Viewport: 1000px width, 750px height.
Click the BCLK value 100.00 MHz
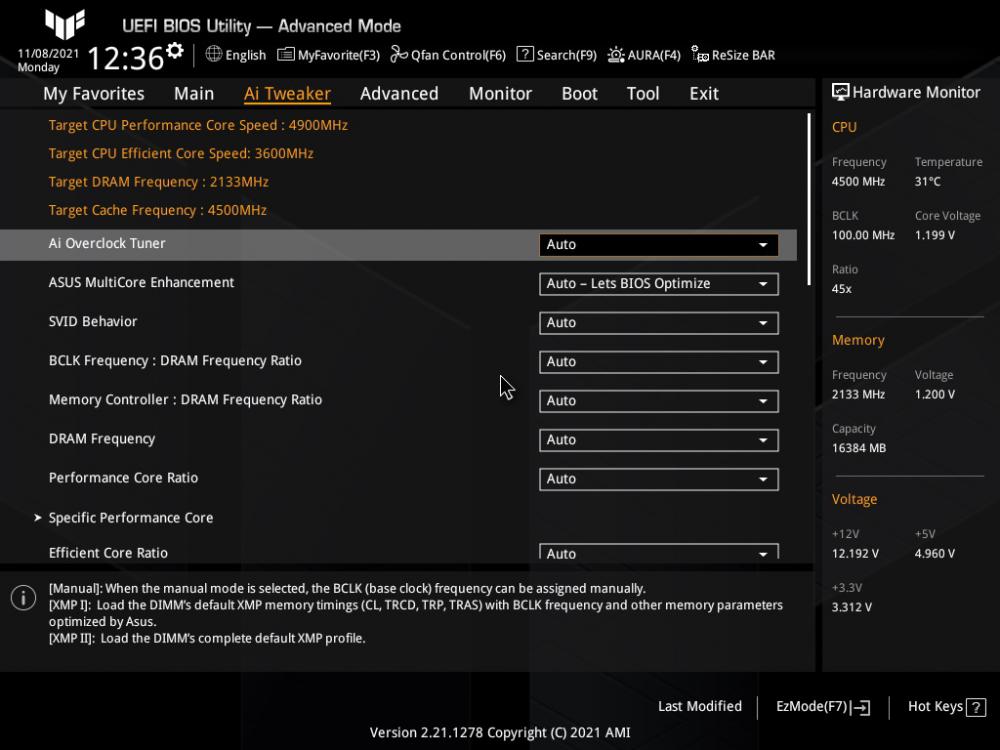(863, 235)
